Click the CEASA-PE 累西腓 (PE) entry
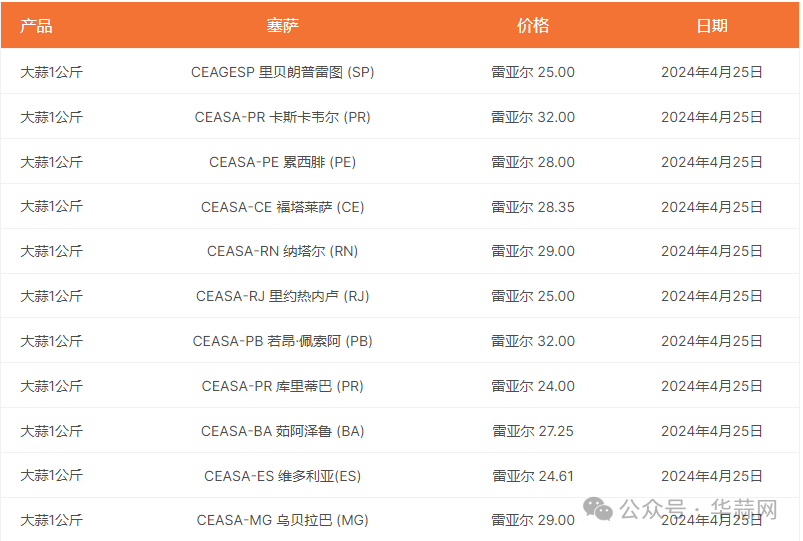Image resolution: width=803 pixels, height=541 pixels. 282,162
